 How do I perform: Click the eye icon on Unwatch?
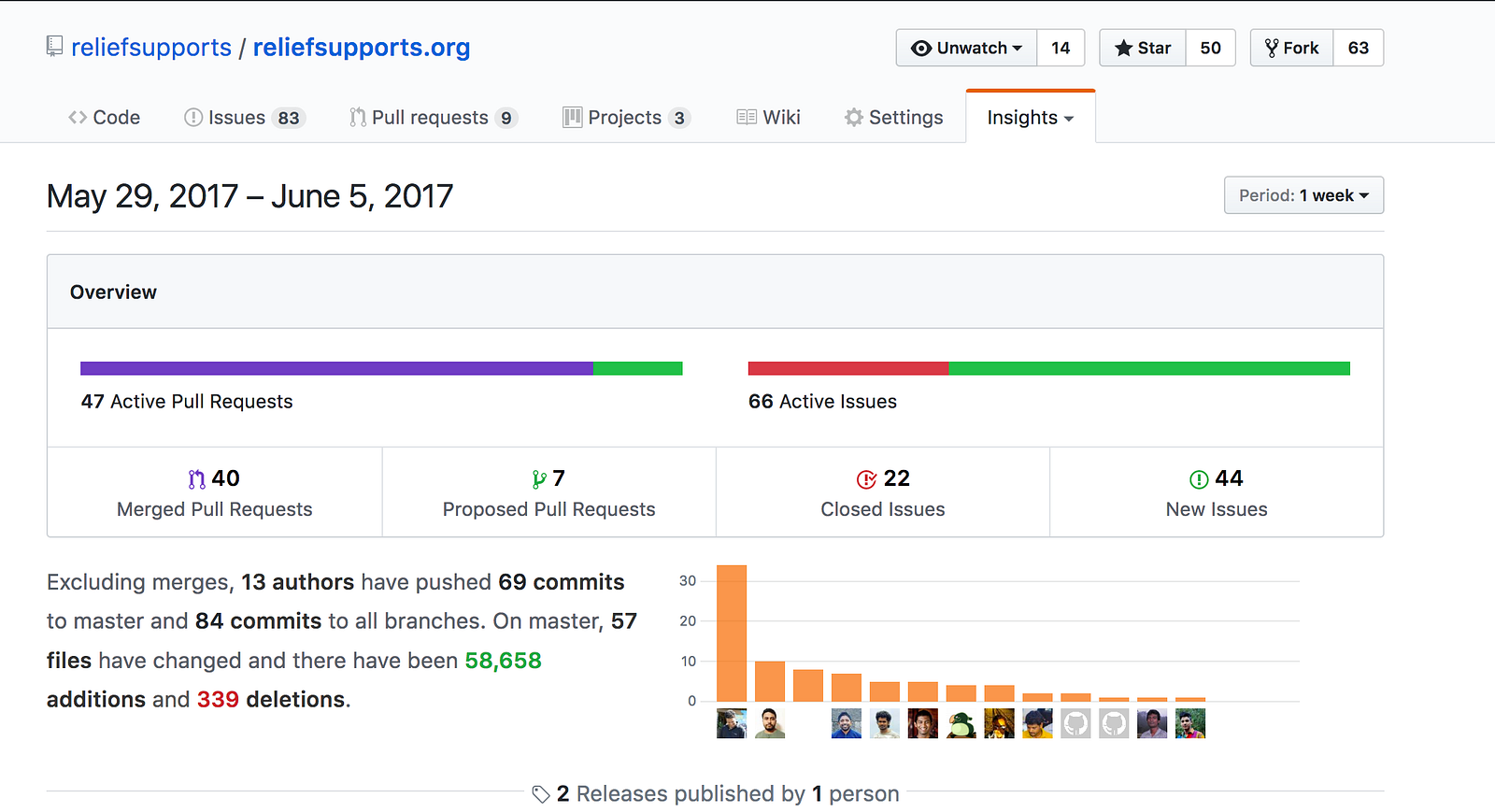pyautogui.click(x=921, y=49)
